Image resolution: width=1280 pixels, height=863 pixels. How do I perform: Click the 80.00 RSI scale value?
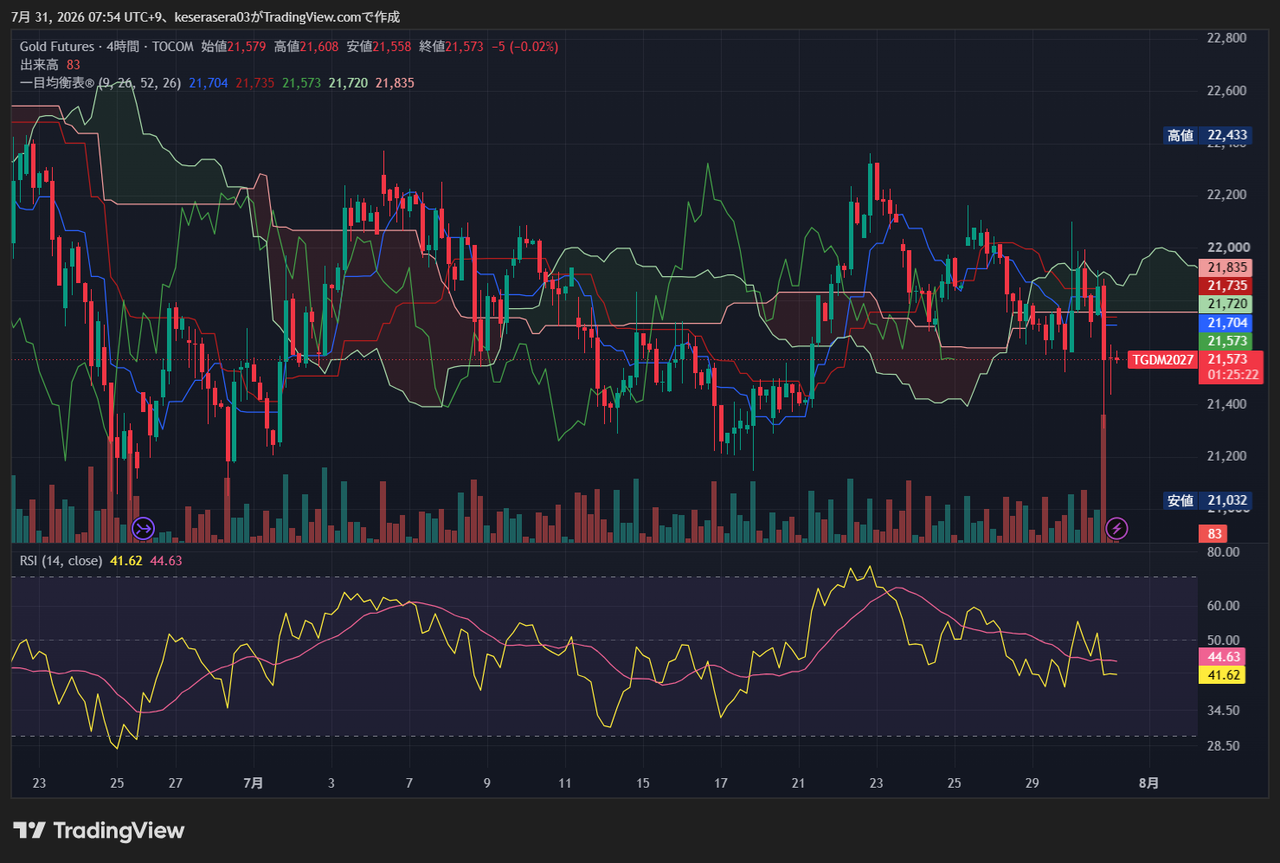(1224, 552)
